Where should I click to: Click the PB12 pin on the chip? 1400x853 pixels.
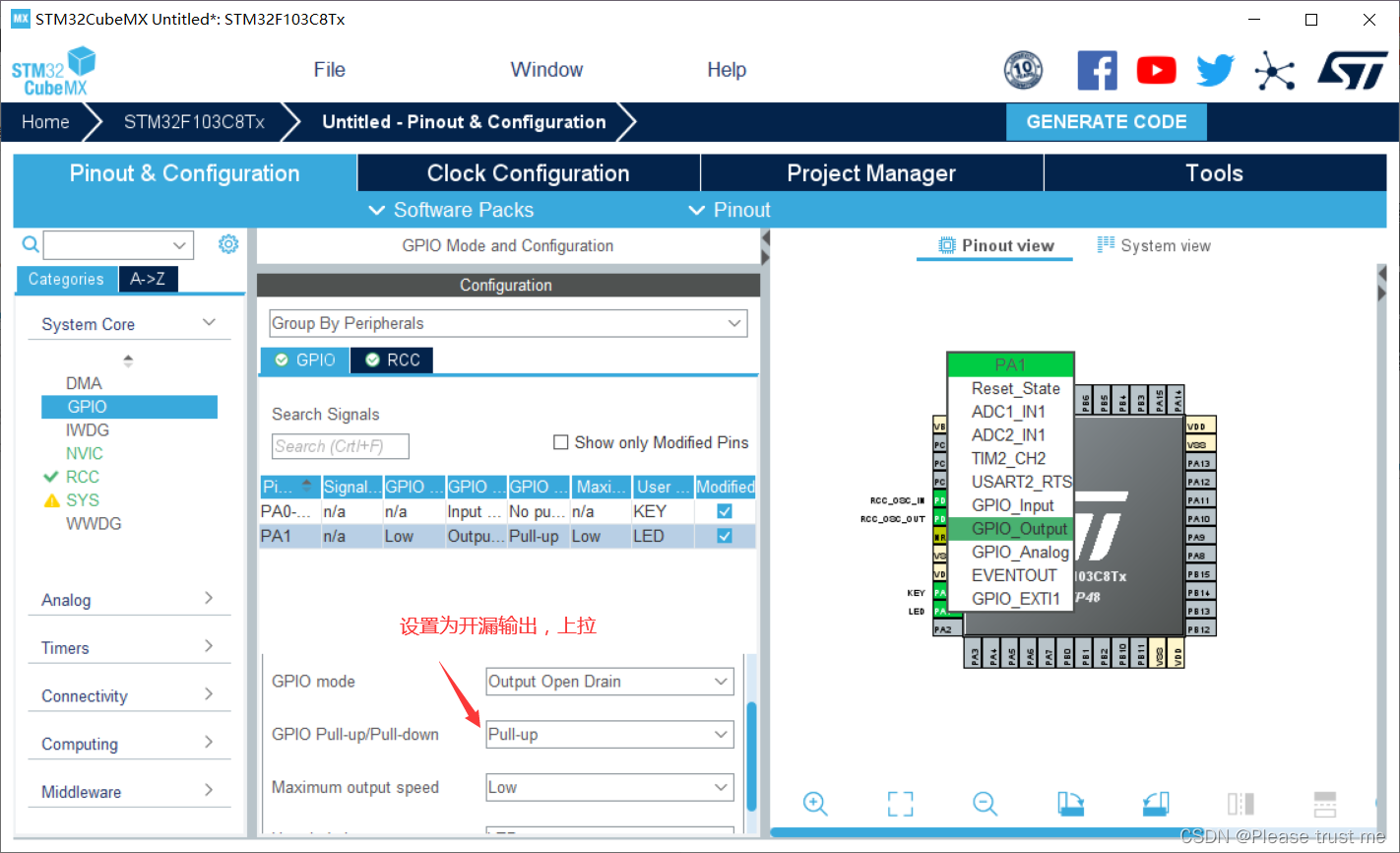(1200, 629)
